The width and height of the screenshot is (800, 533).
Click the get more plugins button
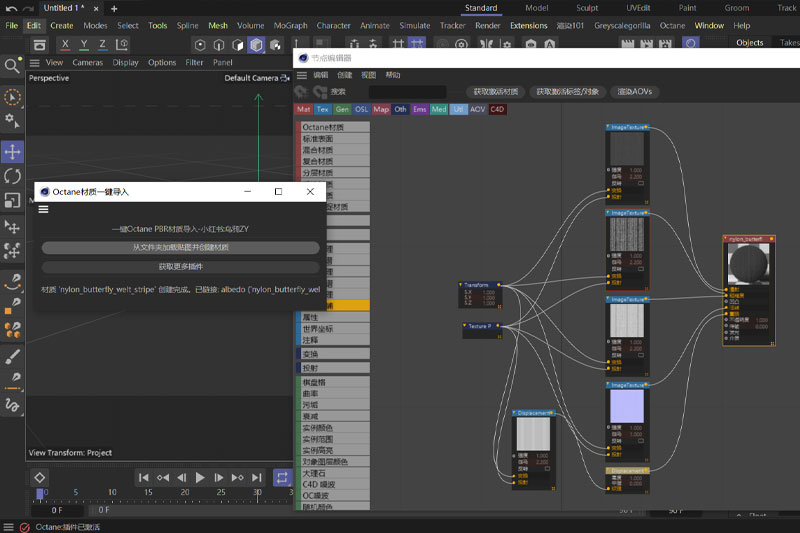coord(181,267)
